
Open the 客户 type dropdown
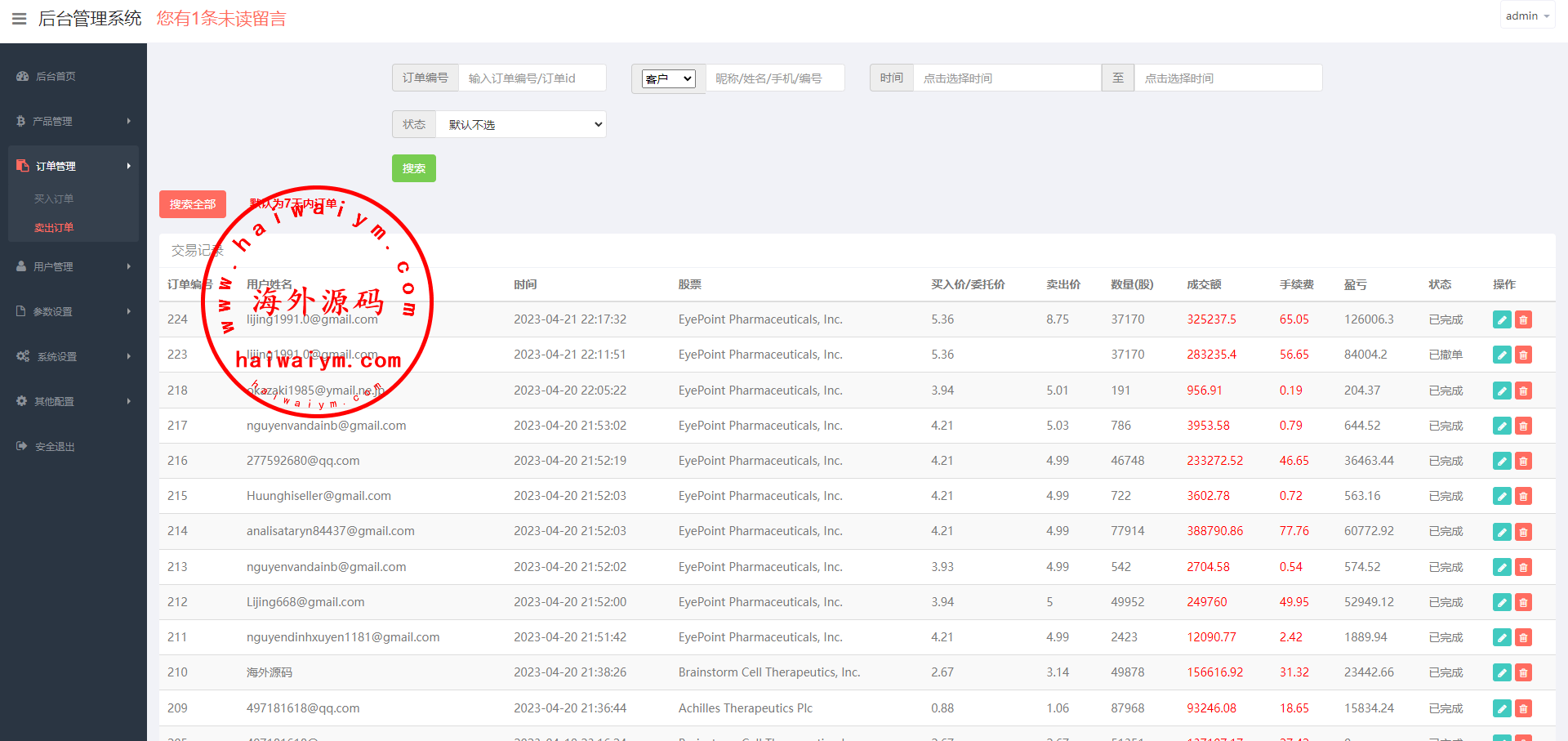coord(668,78)
